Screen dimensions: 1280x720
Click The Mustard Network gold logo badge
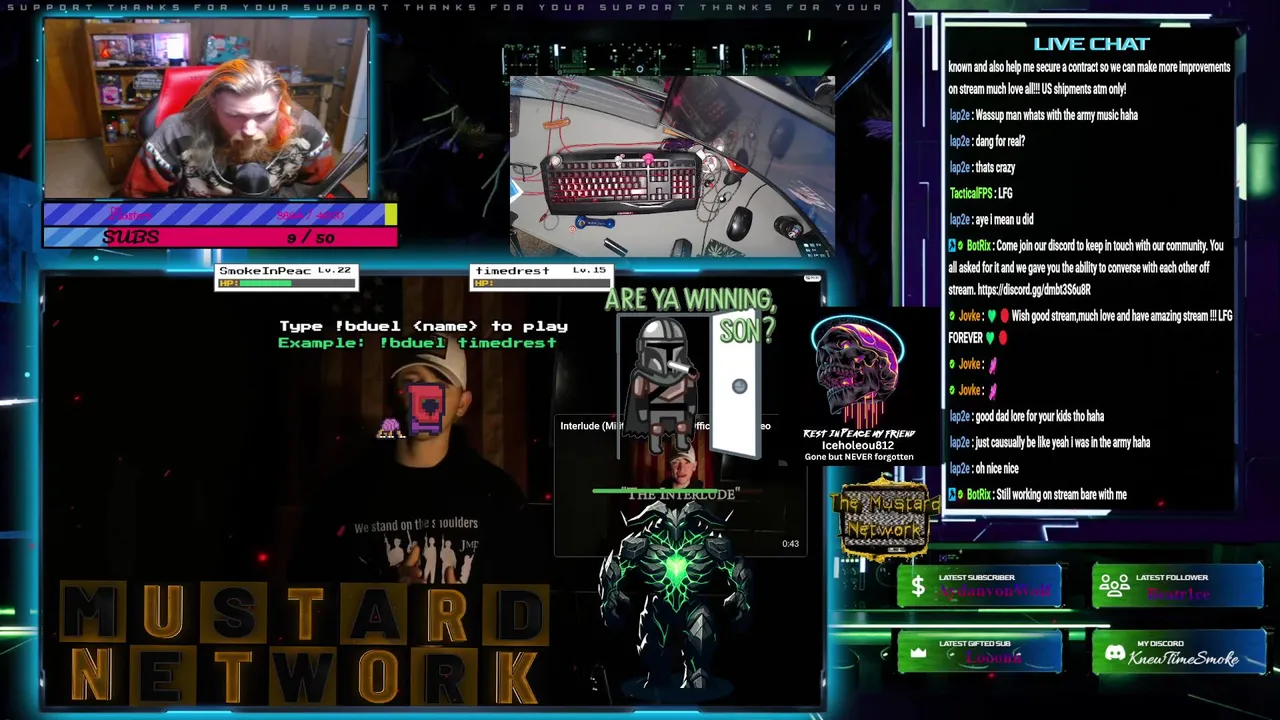pos(885,518)
